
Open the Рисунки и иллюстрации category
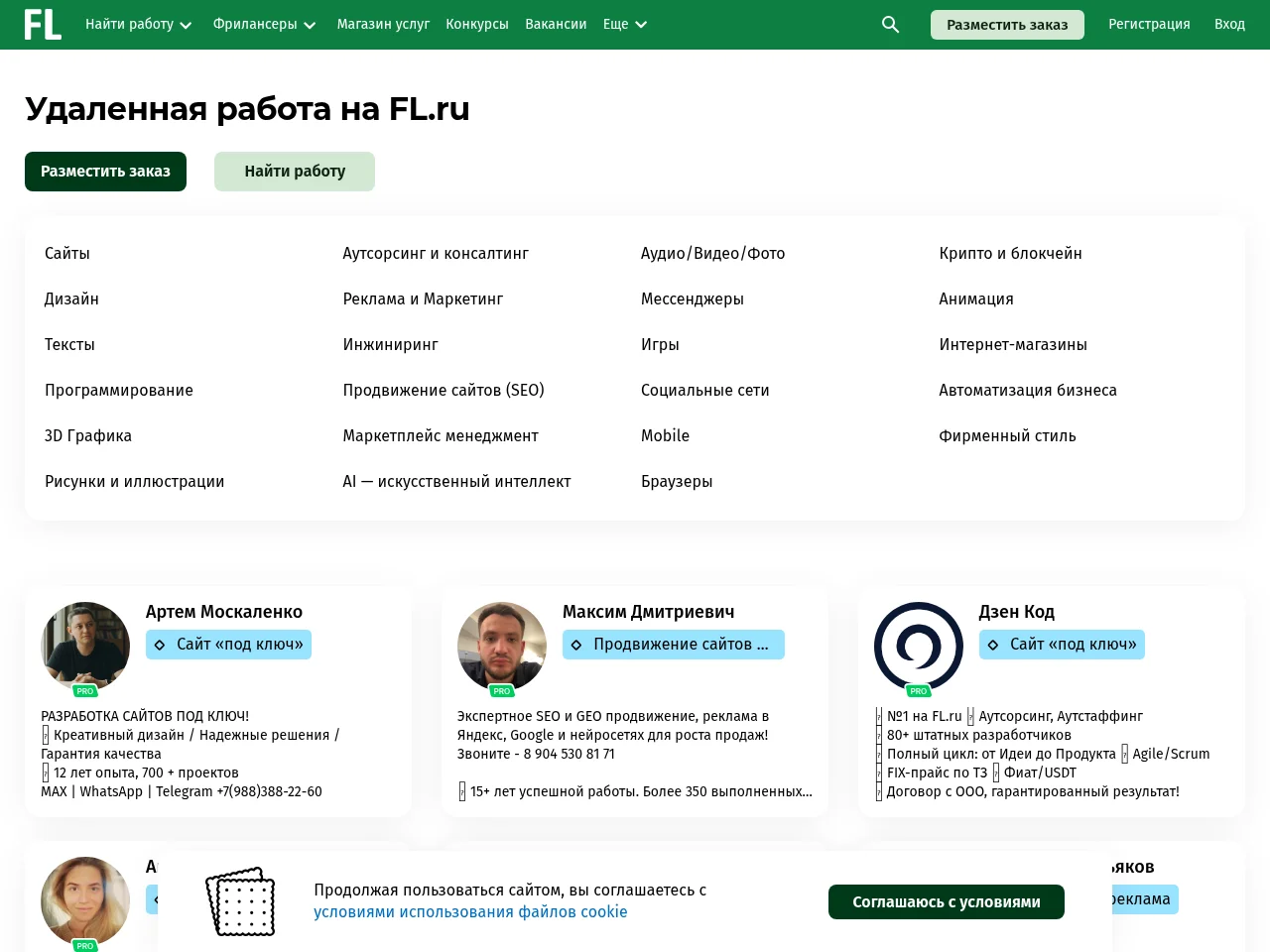point(135,482)
